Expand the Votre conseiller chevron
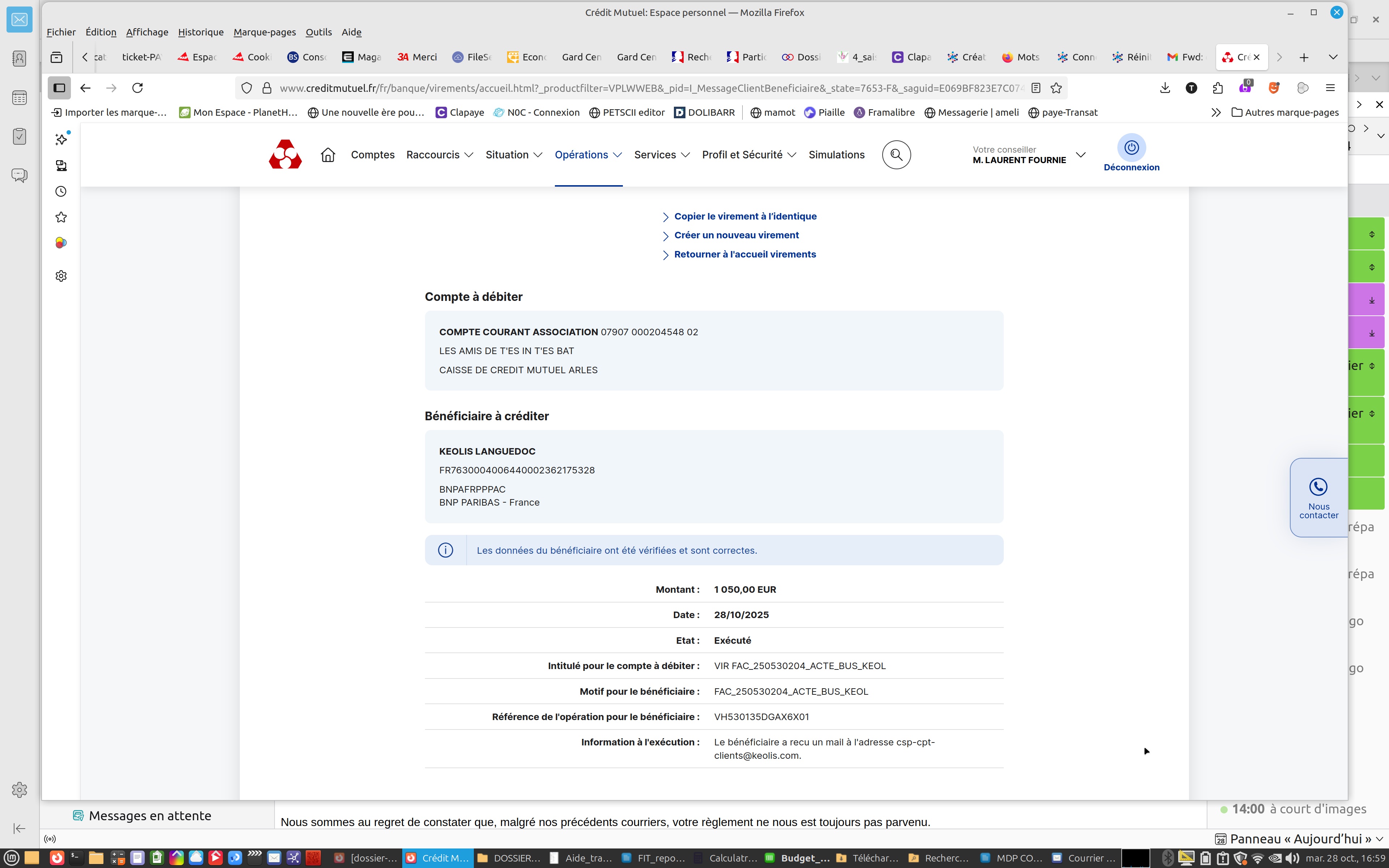 tap(1081, 155)
